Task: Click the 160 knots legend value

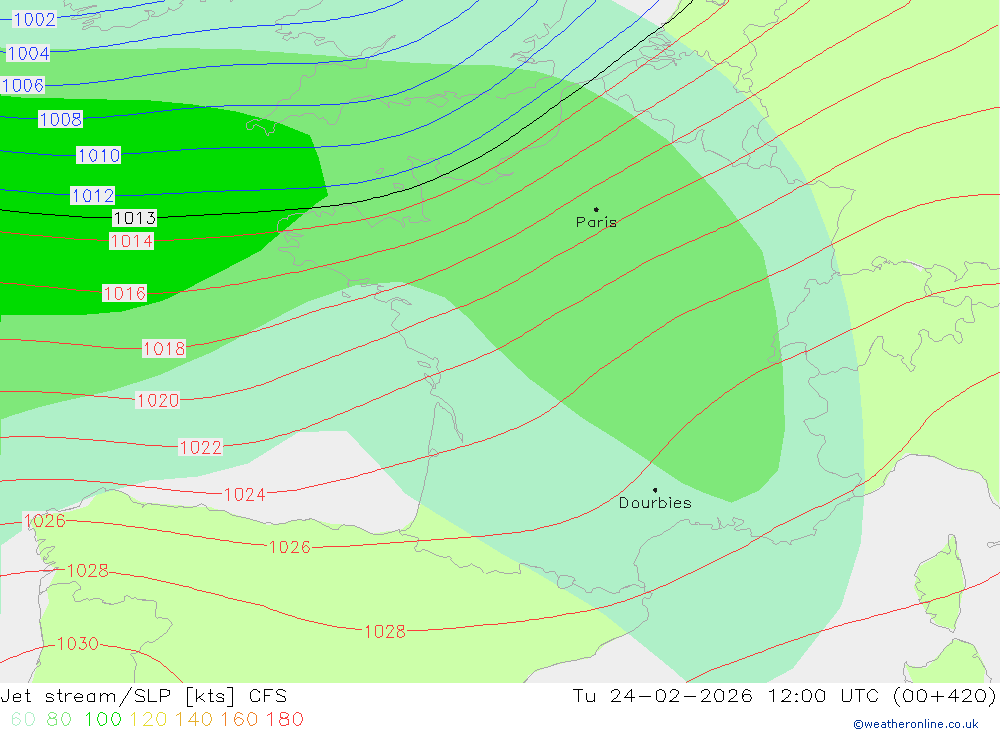Action: [239, 720]
